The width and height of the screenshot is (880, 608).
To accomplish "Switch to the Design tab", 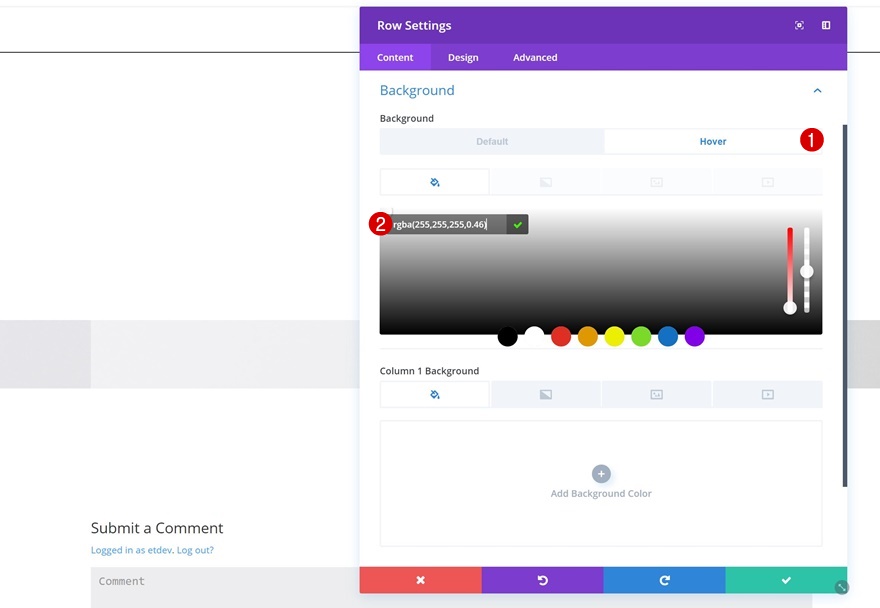I will (463, 57).
